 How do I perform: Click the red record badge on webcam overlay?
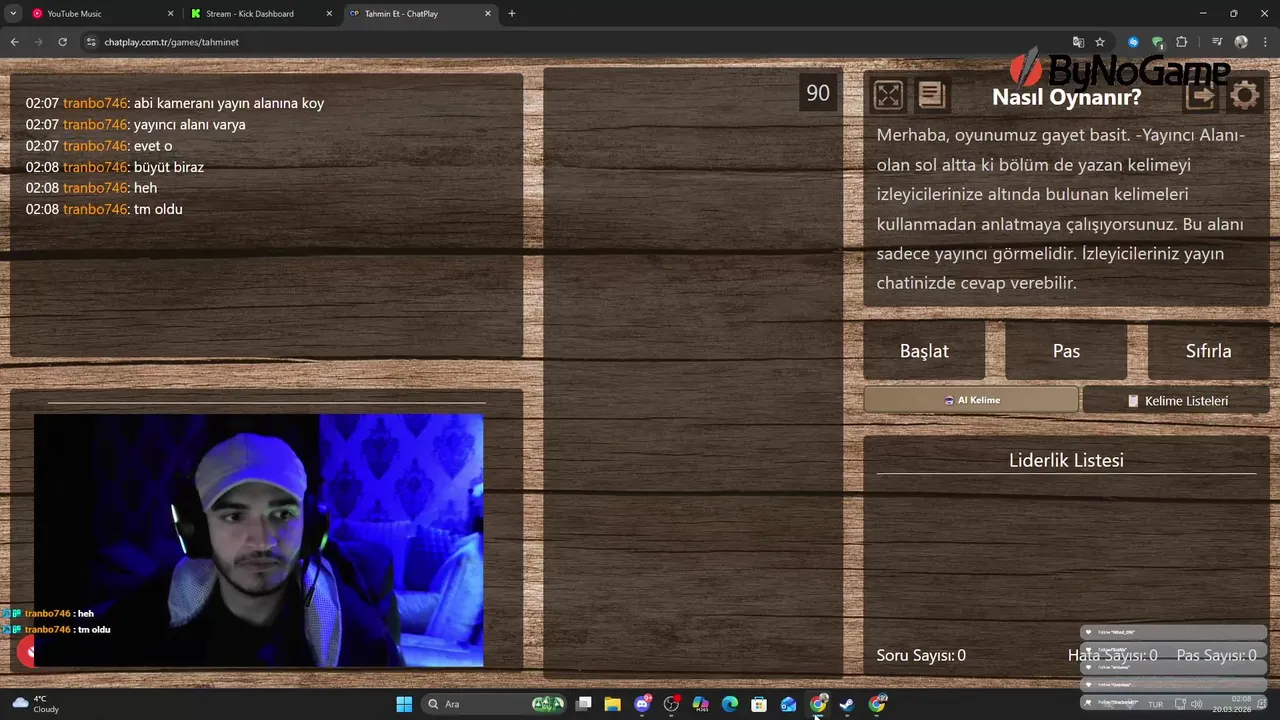tap(27, 652)
